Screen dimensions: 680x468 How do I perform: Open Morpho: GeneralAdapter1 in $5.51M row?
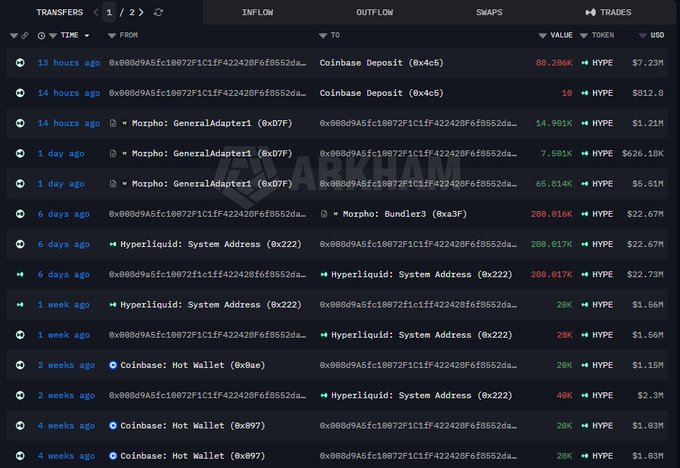(x=212, y=184)
